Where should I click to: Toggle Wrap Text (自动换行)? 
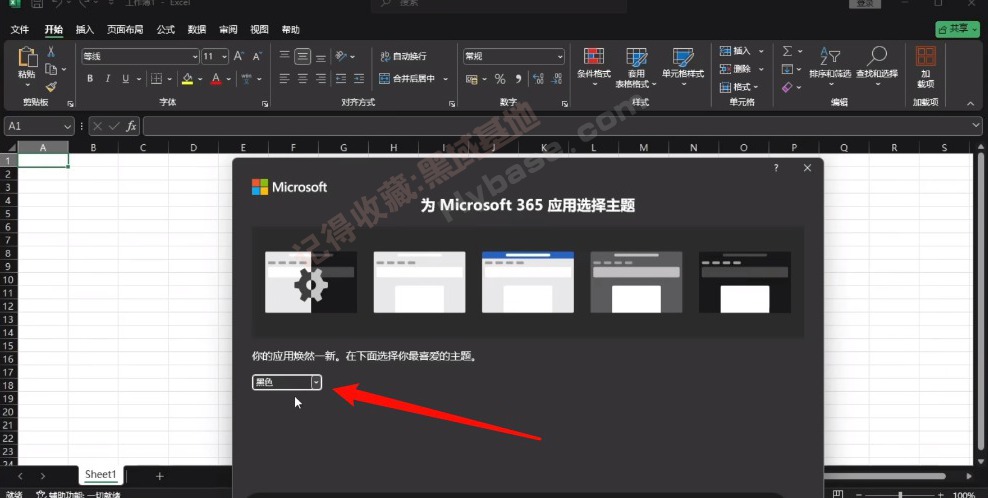(403, 56)
